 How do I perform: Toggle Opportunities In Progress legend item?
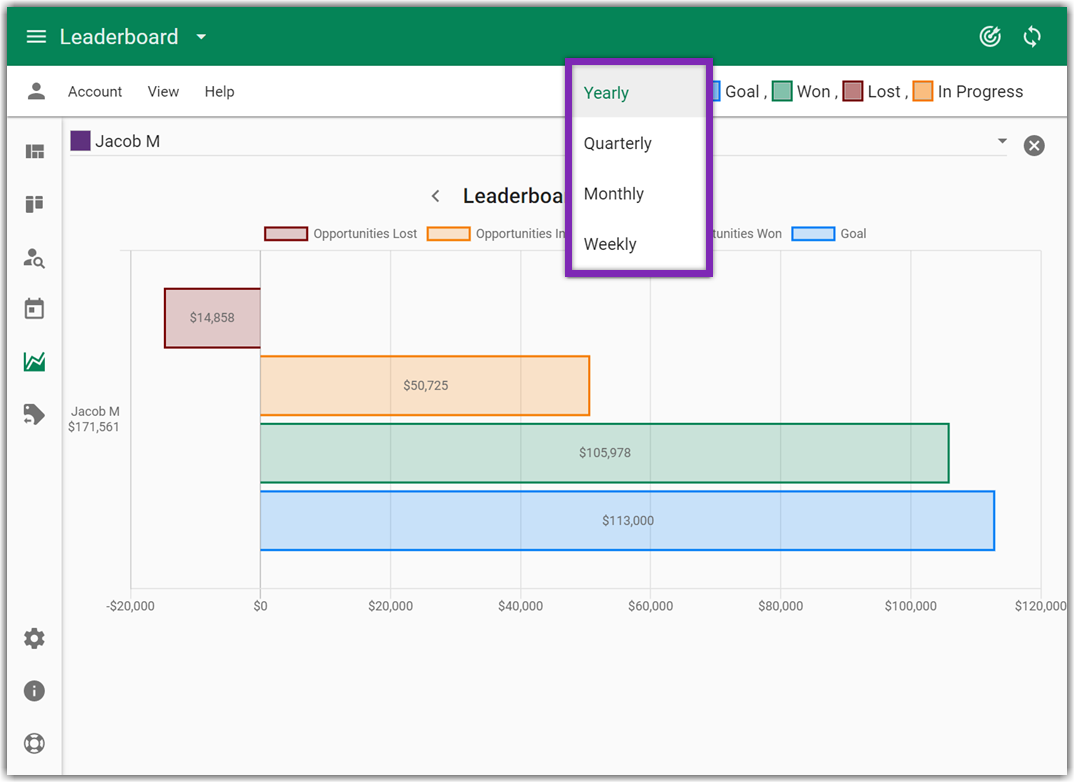pyautogui.click(x=497, y=234)
